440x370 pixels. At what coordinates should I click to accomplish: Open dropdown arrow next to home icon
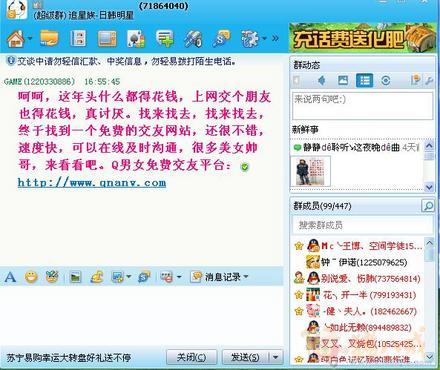[30, 39]
